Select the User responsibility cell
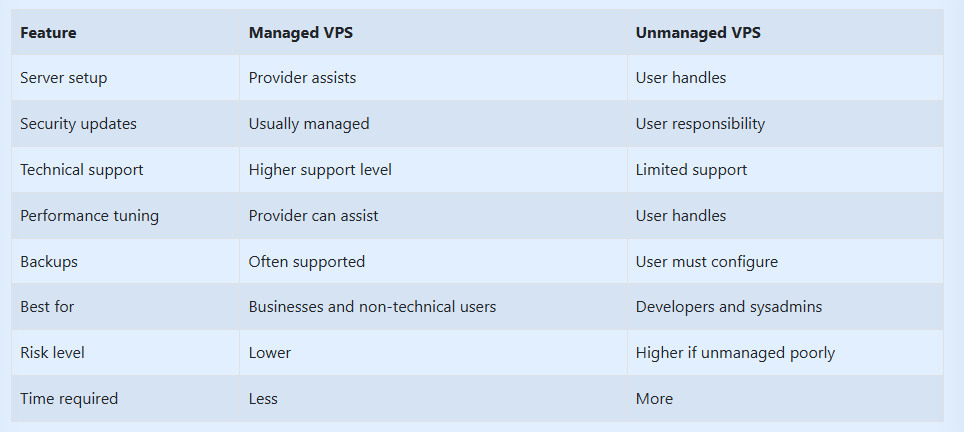Viewport: 964px width, 432px height. [700, 124]
